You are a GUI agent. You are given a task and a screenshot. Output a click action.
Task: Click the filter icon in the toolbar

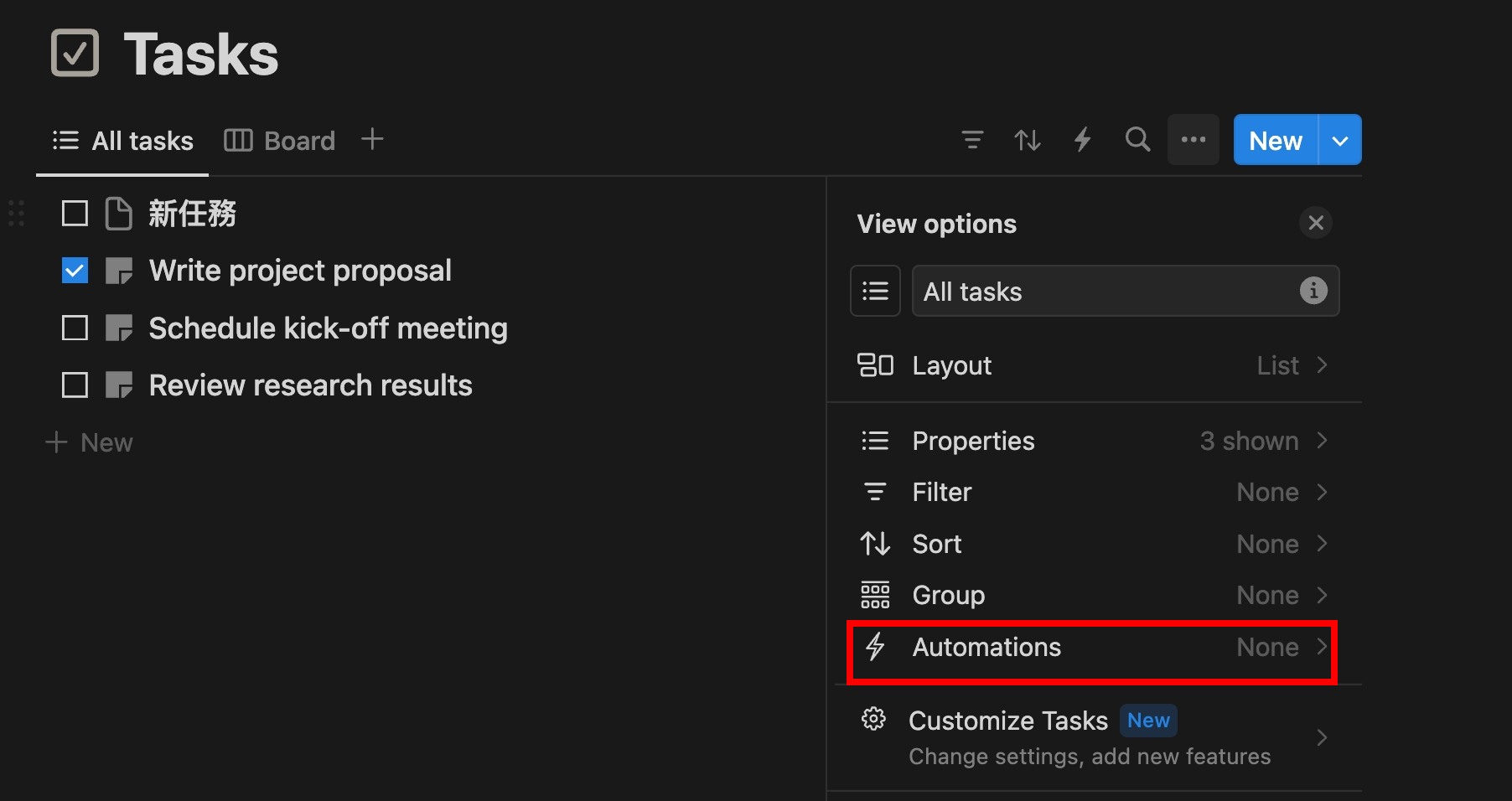click(x=972, y=140)
